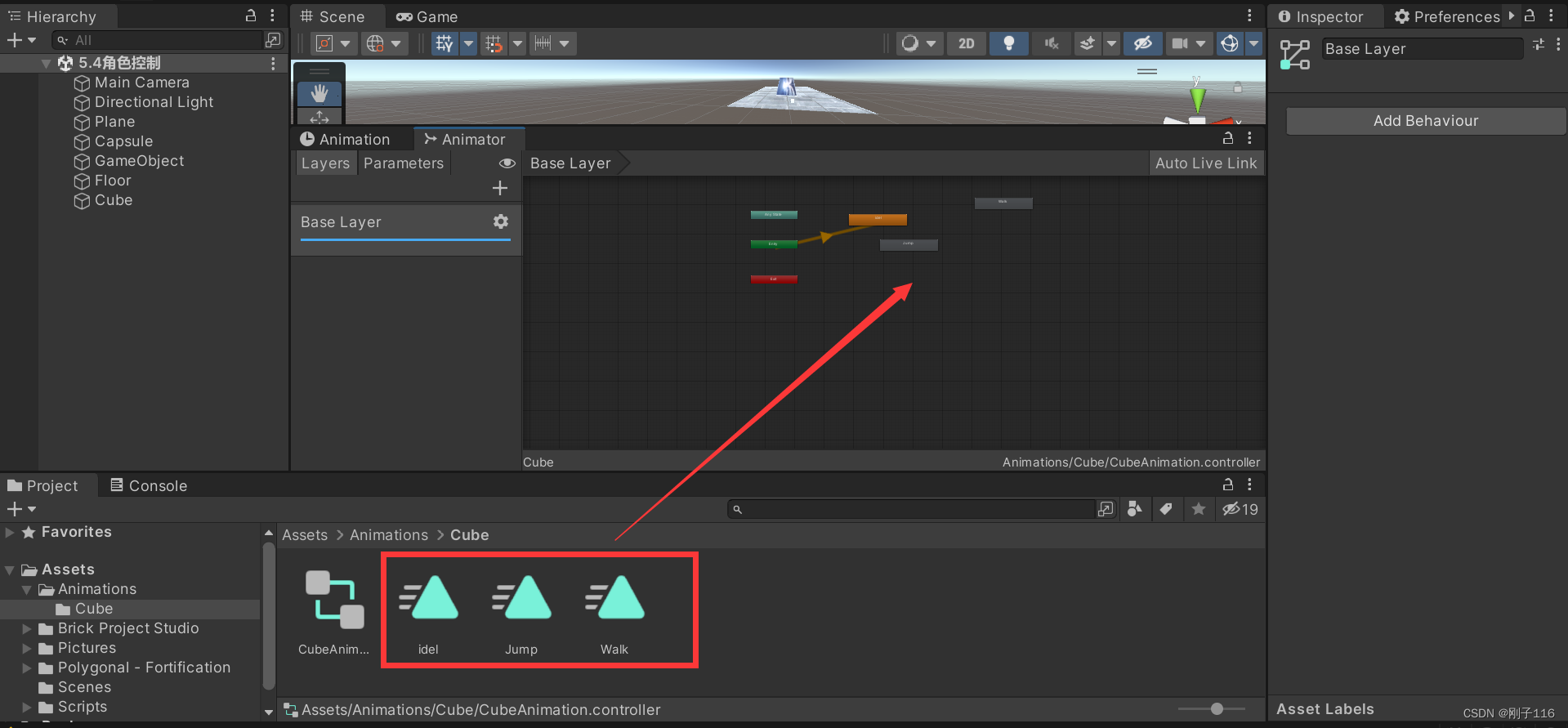This screenshot has height=728, width=1568.
Task: Click the Base Layer breadcrumb
Action: click(x=570, y=163)
